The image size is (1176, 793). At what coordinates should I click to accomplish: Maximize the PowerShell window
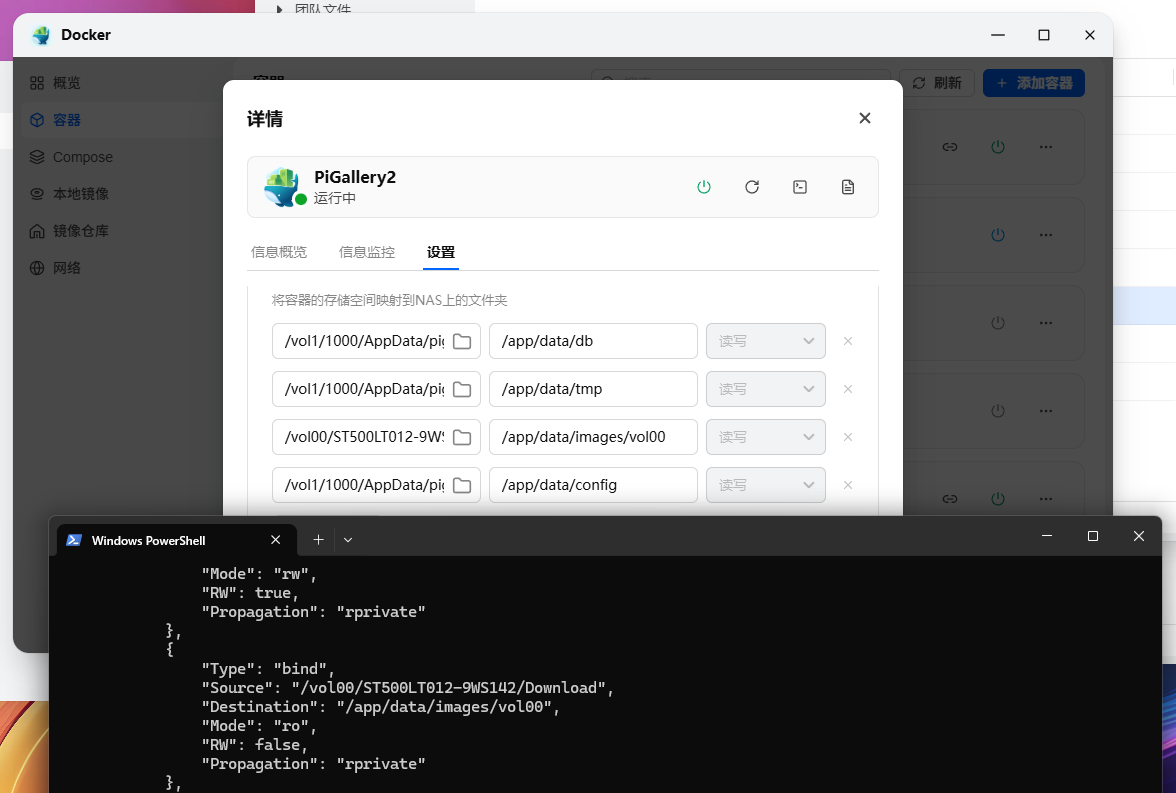[1093, 536]
